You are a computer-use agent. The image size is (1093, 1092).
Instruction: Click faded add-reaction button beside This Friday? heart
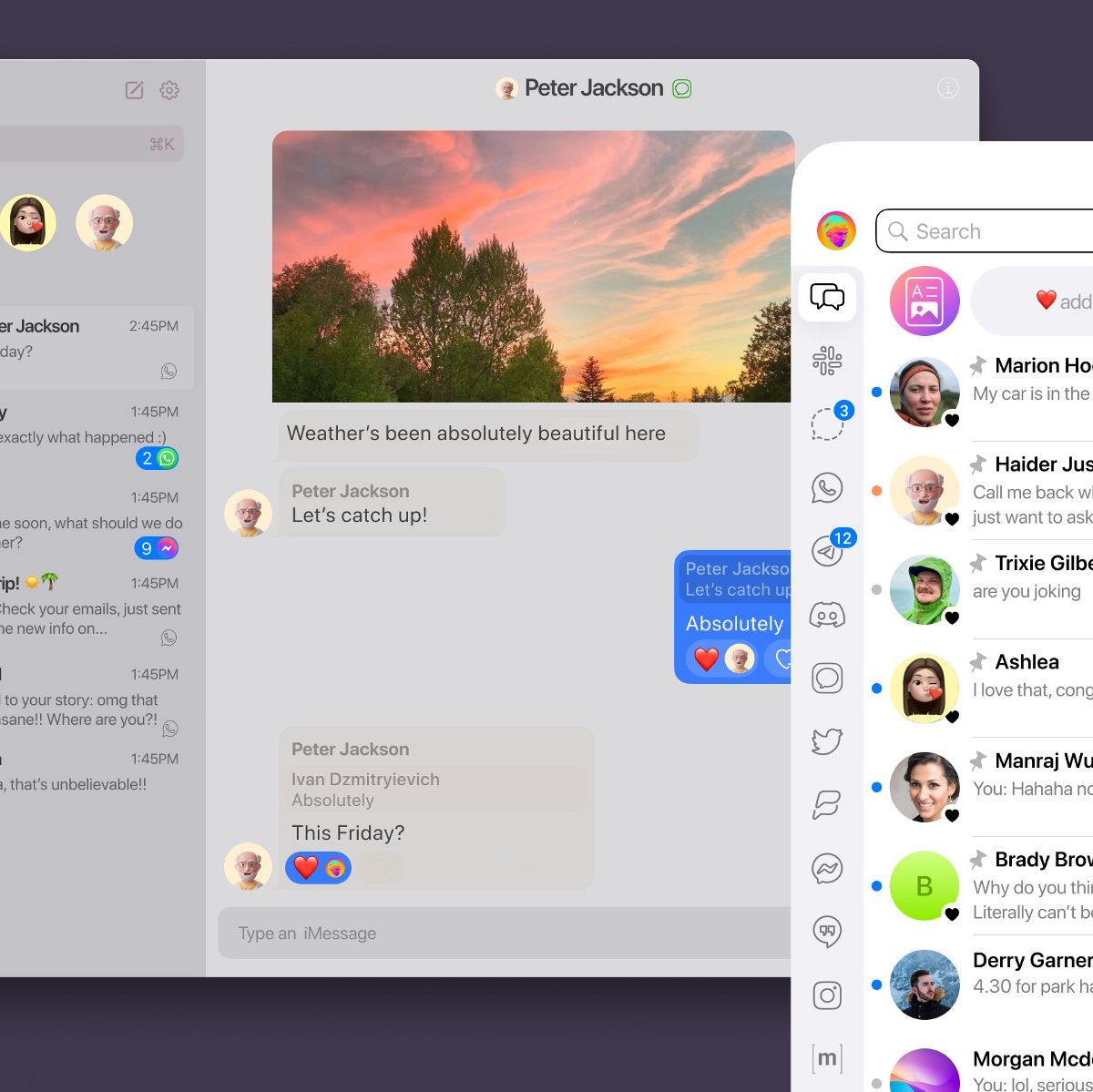(383, 868)
